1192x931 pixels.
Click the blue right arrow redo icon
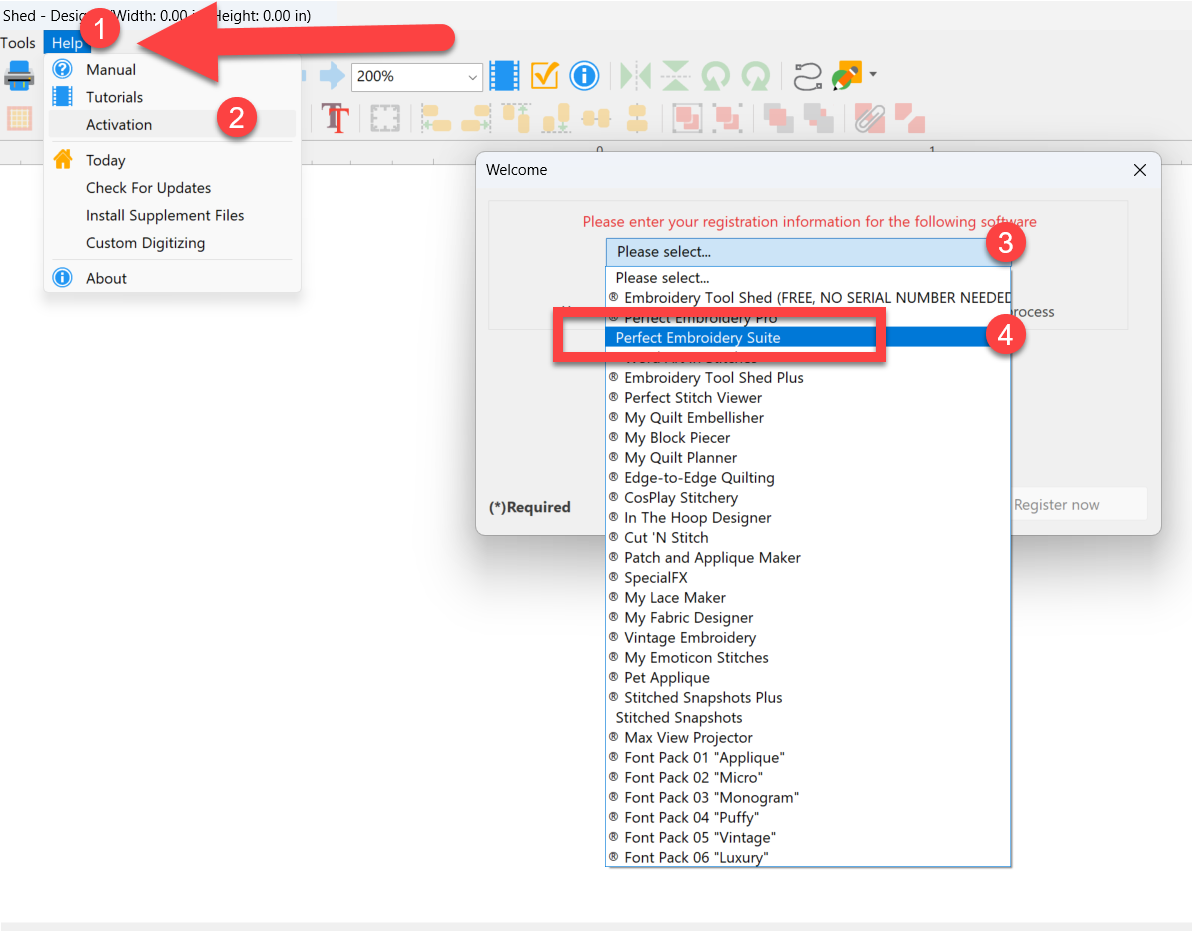tap(332, 75)
